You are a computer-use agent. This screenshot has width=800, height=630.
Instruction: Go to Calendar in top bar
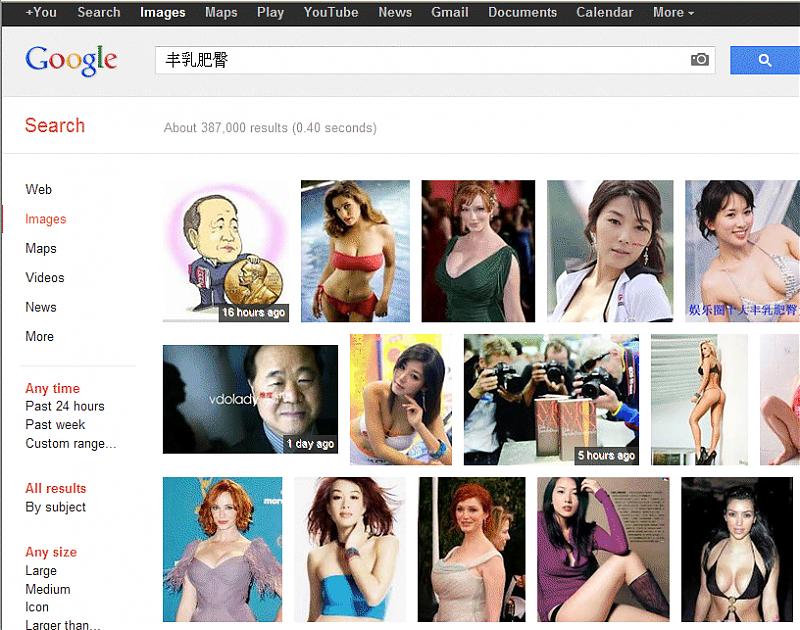coord(604,12)
